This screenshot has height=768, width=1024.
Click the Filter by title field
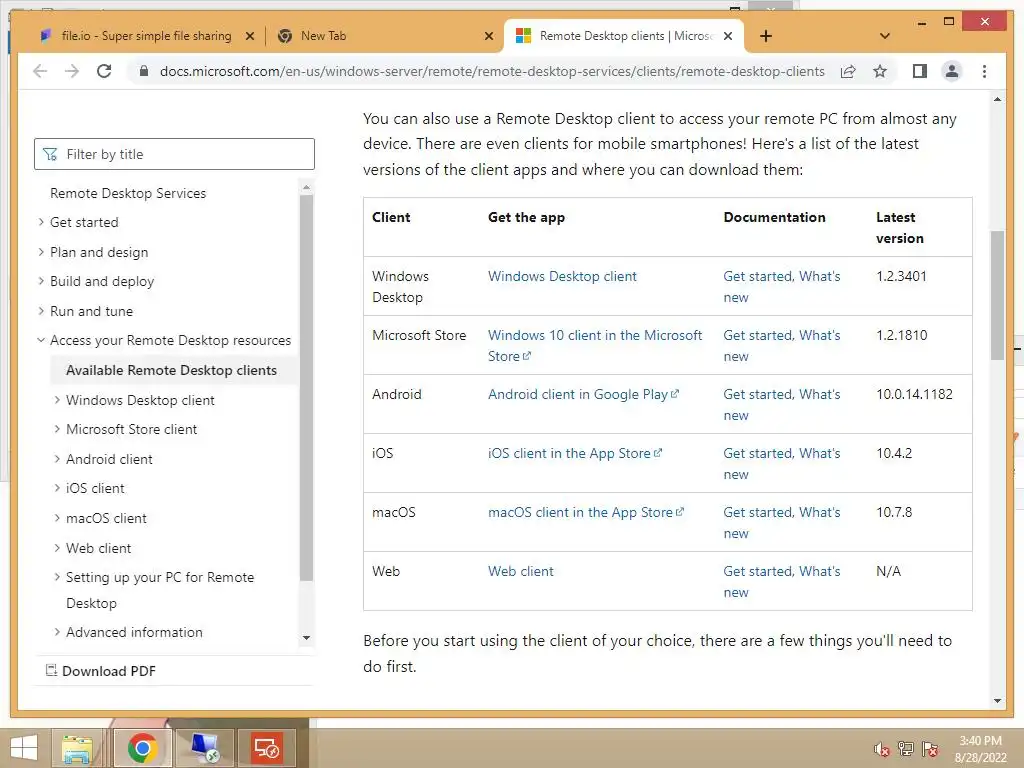pyautogui.click(x=174, y=154)
